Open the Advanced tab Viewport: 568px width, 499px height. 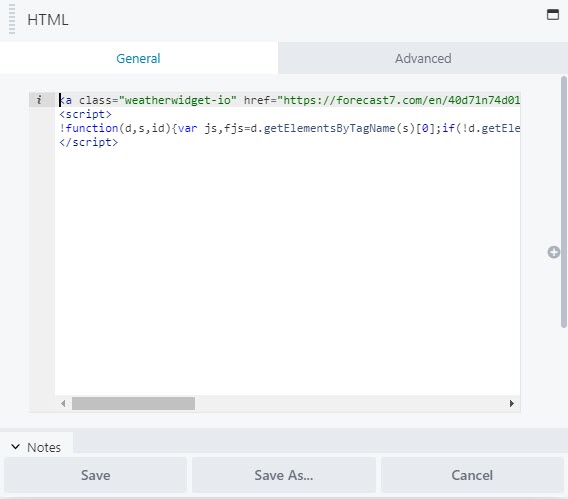423,58
